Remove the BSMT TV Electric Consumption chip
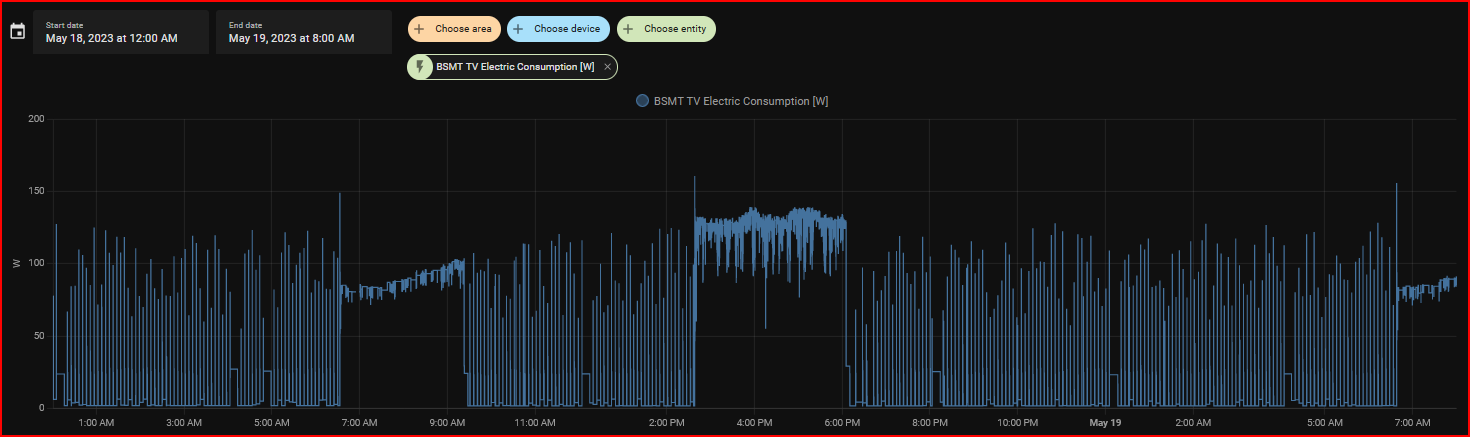This screenshot has height=437, width=1470. coord(607,67)
